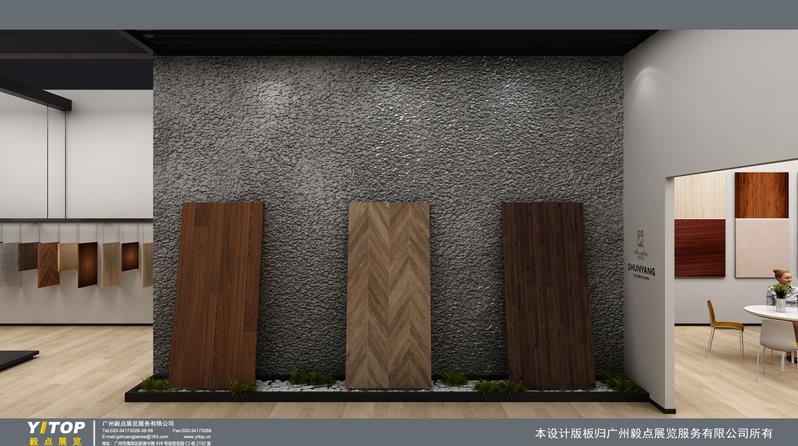
Task: Click the bottom-left red wood sample square
Action: click(x=700, y=248)
